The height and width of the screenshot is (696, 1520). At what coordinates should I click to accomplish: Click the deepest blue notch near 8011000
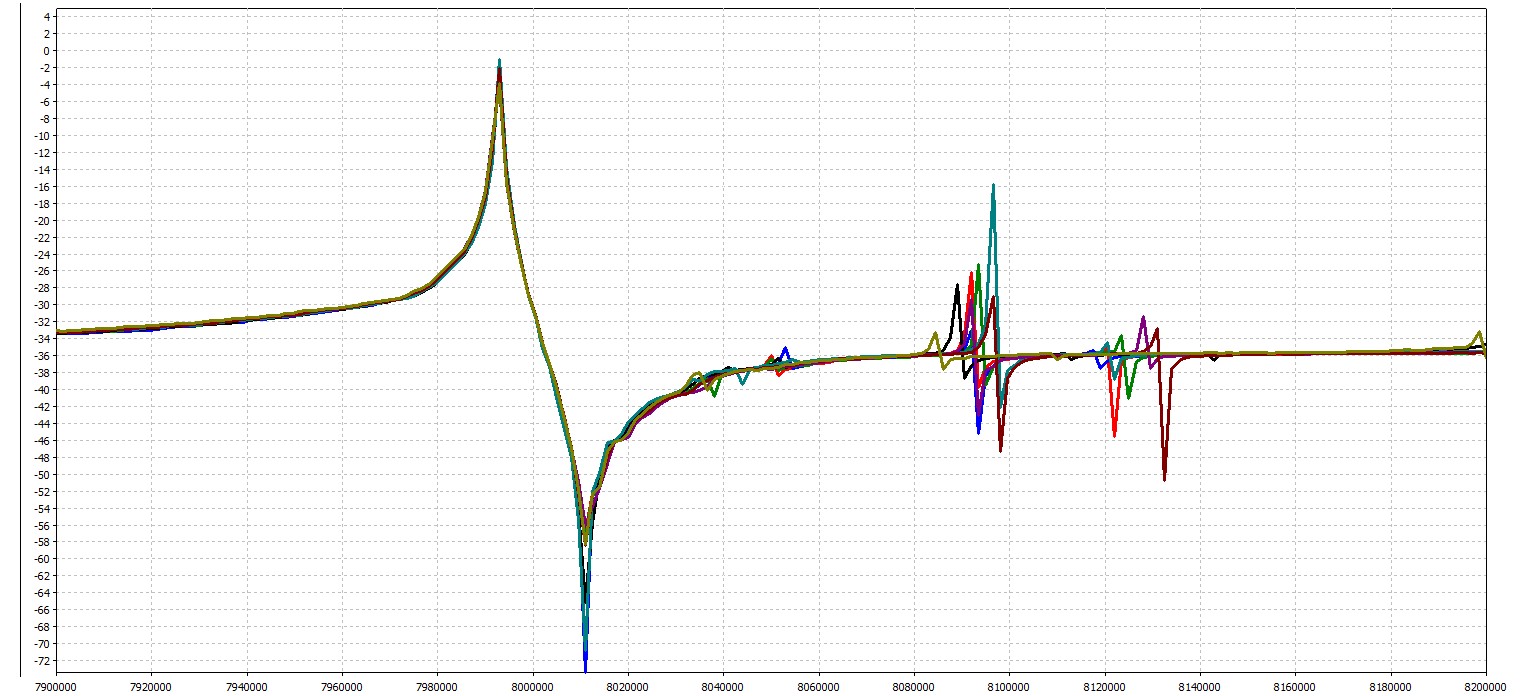pyautogui.click(x=585, y=668)
